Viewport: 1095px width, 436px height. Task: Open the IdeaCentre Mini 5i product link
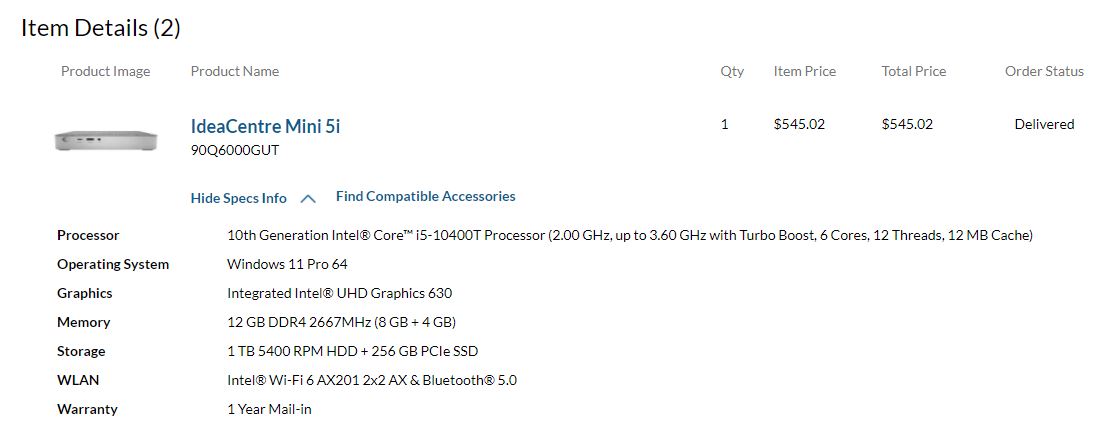(265, 126)
